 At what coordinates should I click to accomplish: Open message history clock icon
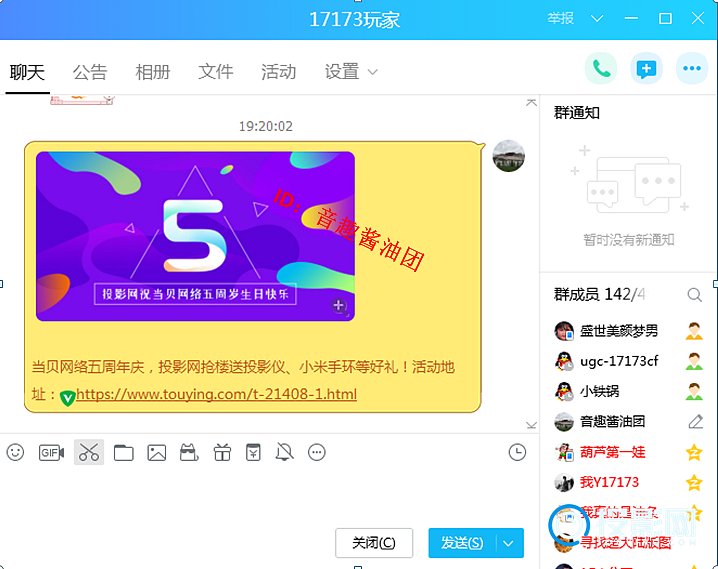coord(517,453)
